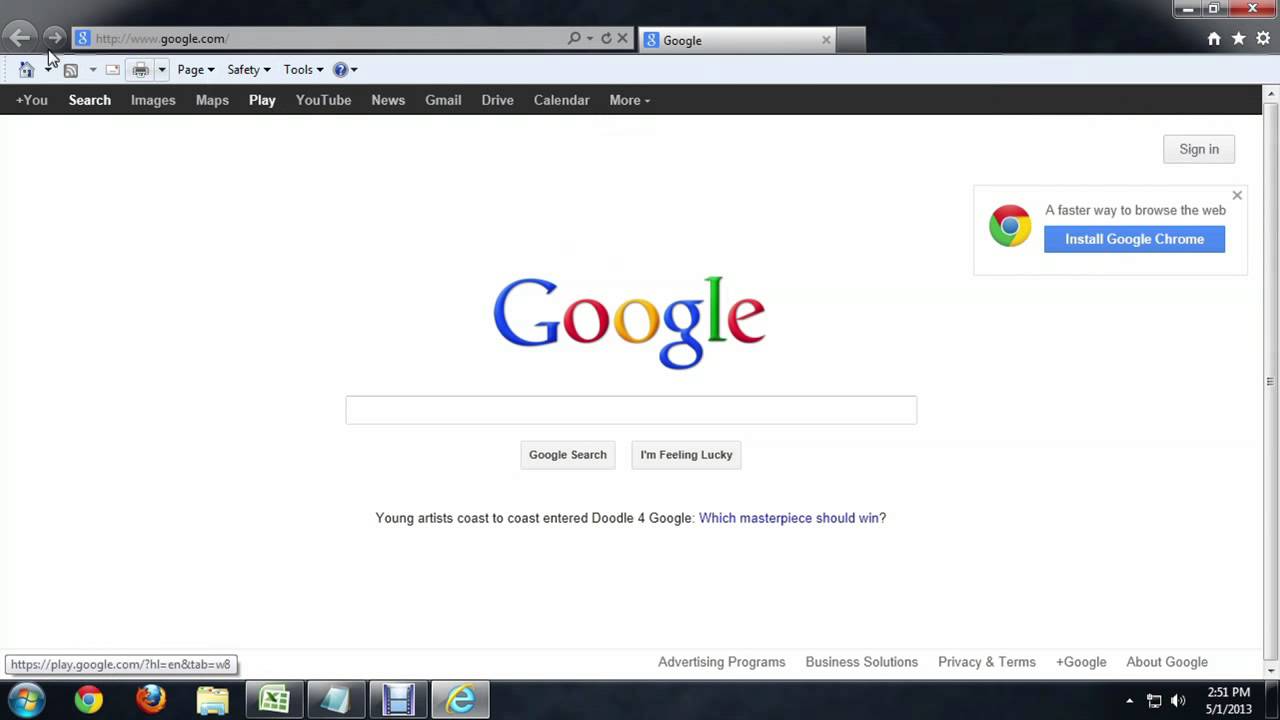Open the Home page via command bar house icon

pyautogui.click(x=27, y=70)
